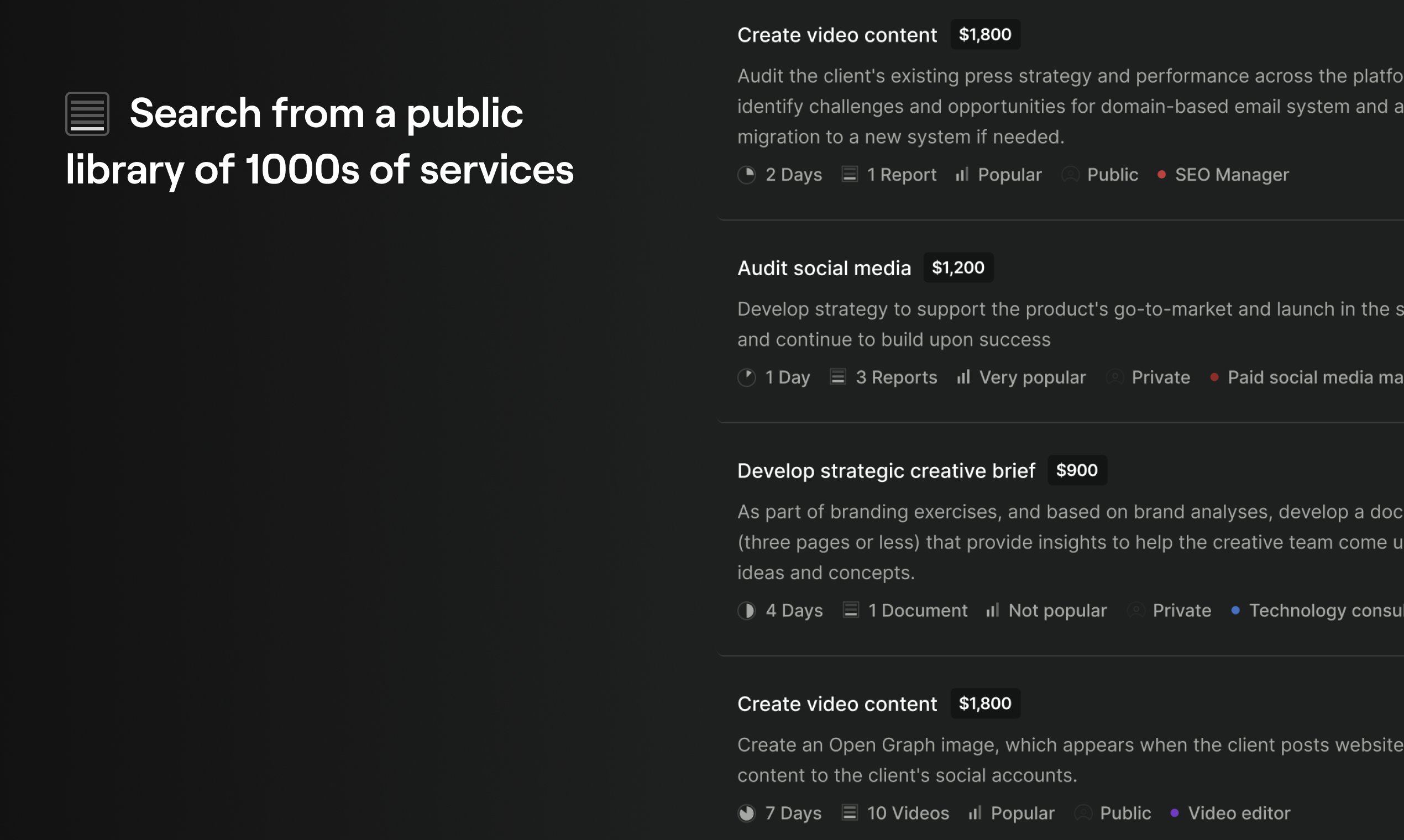Click the $1,200 price badge
1404x840 pixels.
(958, 267)
